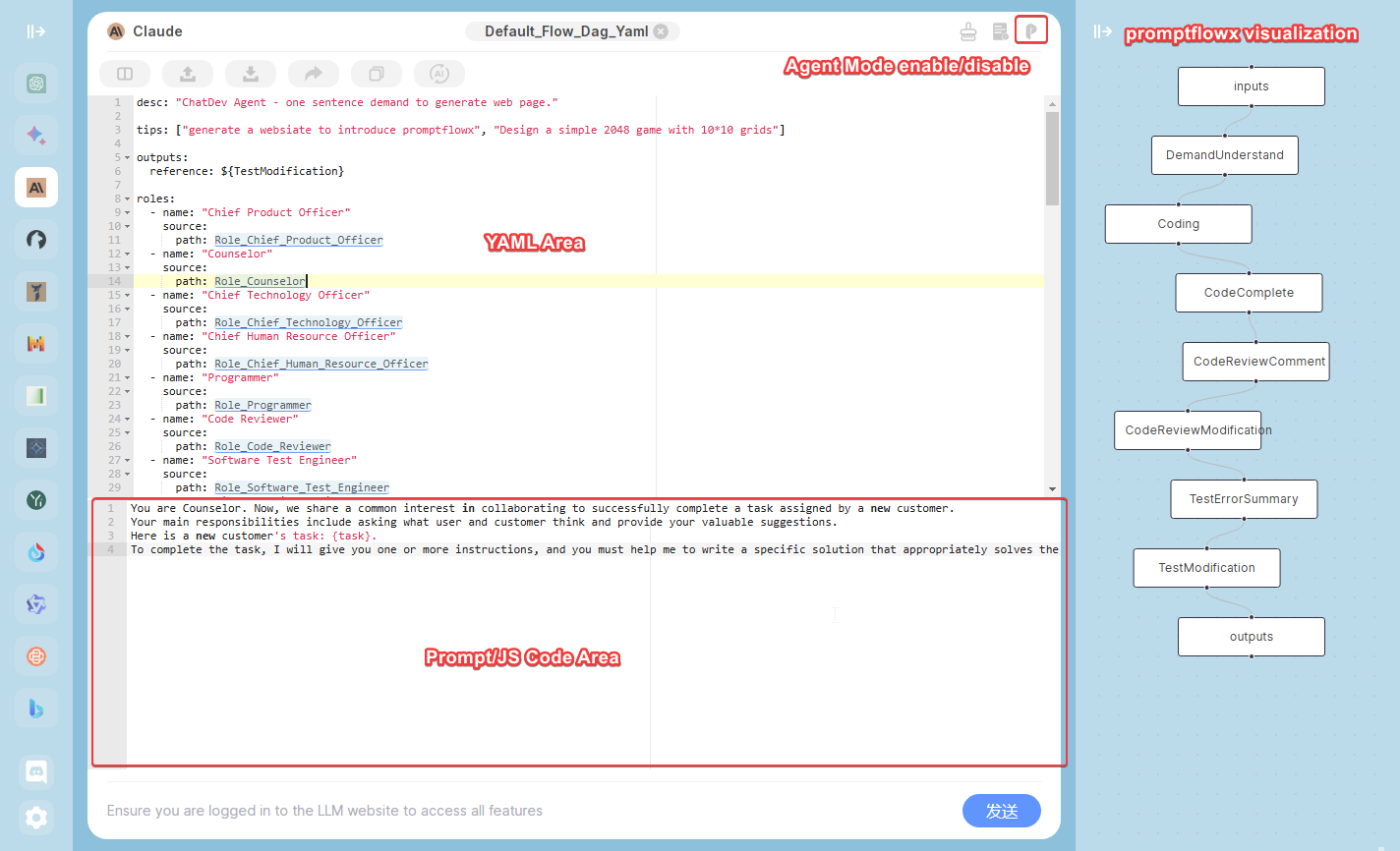The image size is (1400, 851).
Task: Select the Claude tab in sidebar
Action: 36,187
